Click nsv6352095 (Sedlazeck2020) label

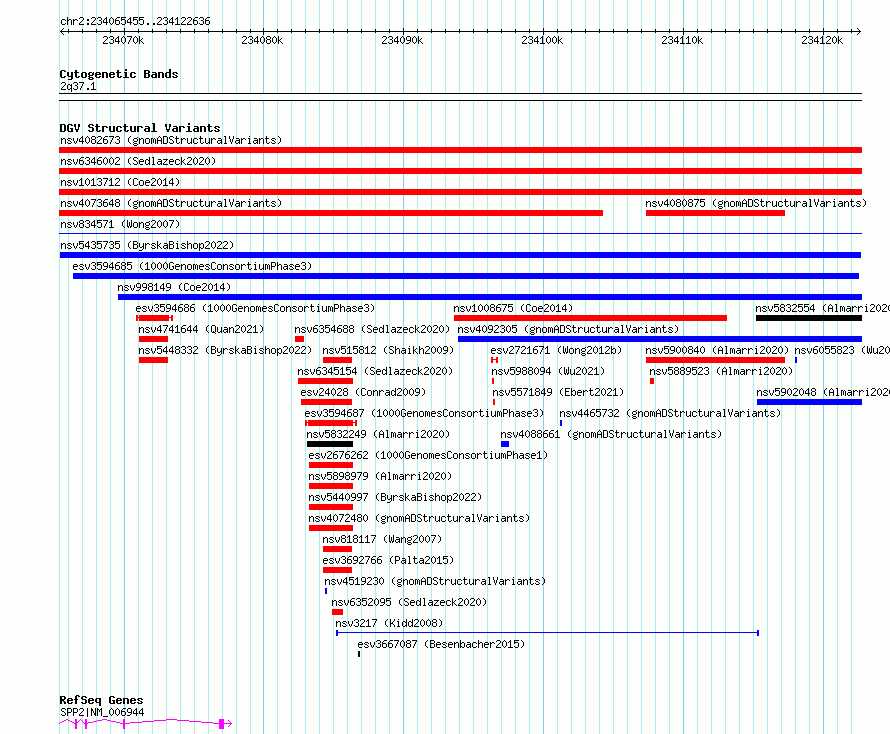pyautogui.click(x=409, y=602)
